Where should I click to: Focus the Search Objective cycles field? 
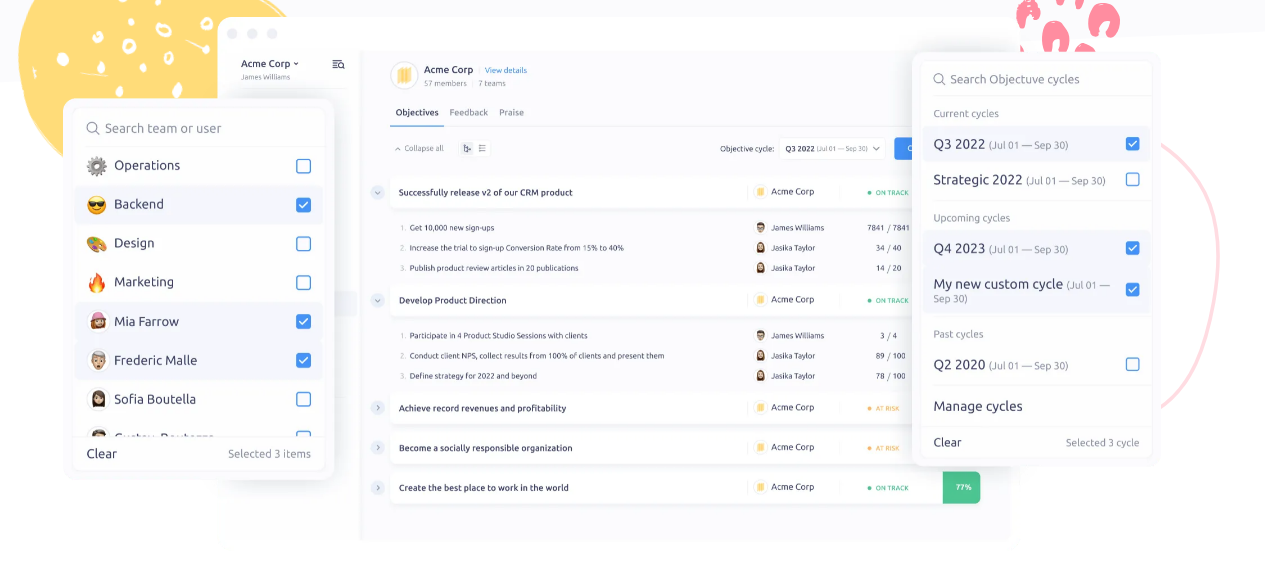pyautogui.click(x=1036, y=79)
